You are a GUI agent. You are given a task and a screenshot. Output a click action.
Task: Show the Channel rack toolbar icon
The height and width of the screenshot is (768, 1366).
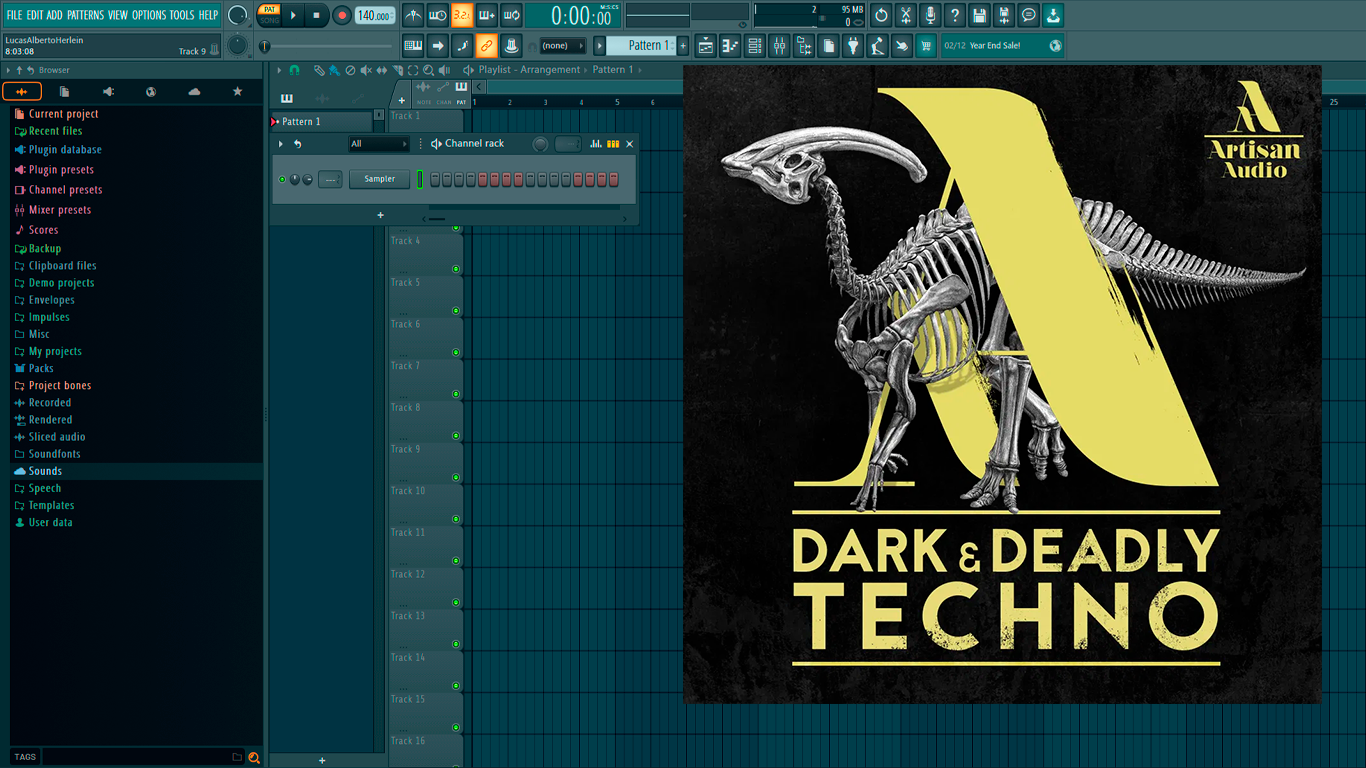(x=755, y=46)
